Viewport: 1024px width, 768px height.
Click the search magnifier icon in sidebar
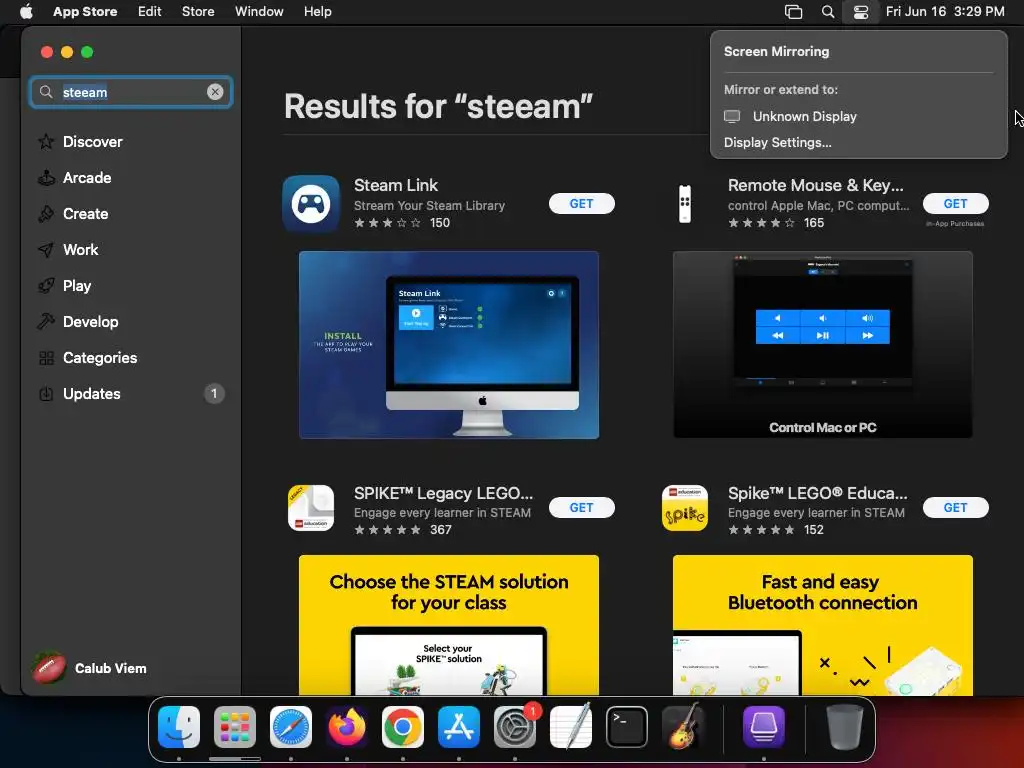point(46,92)
